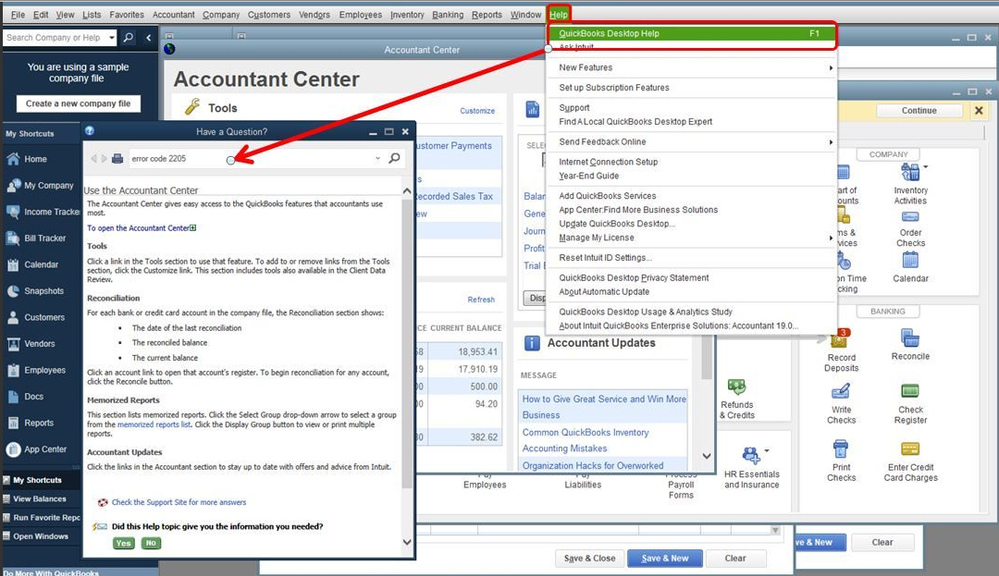Open memorized reports list link

(154, 424)
